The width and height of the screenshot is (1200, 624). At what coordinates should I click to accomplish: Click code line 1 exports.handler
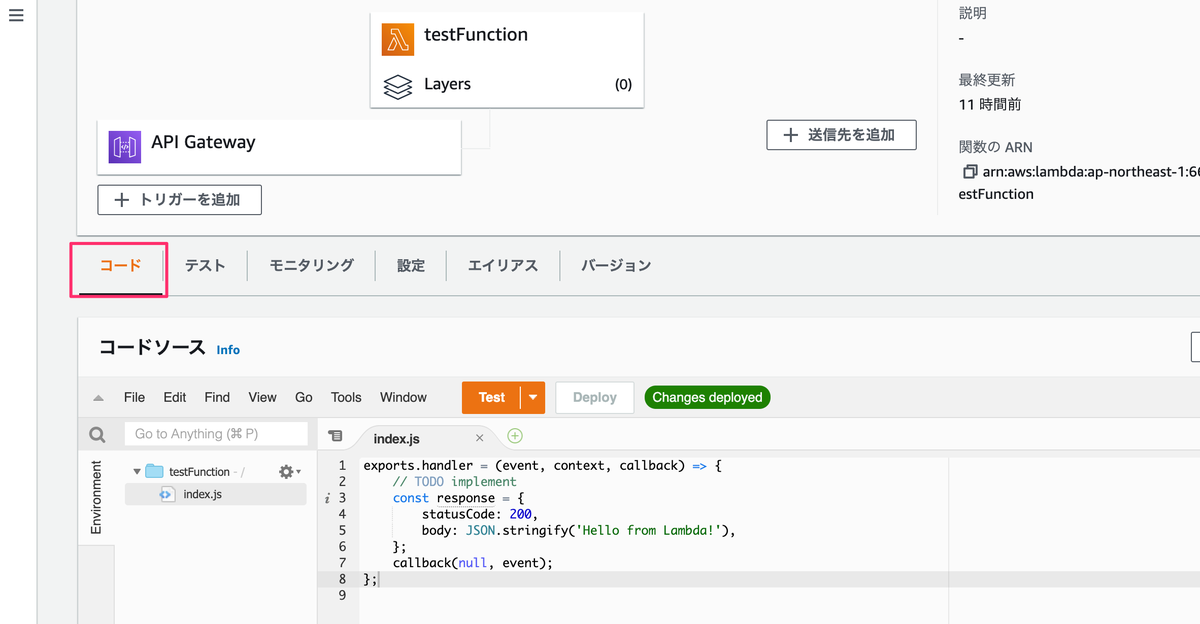point(542,465)
